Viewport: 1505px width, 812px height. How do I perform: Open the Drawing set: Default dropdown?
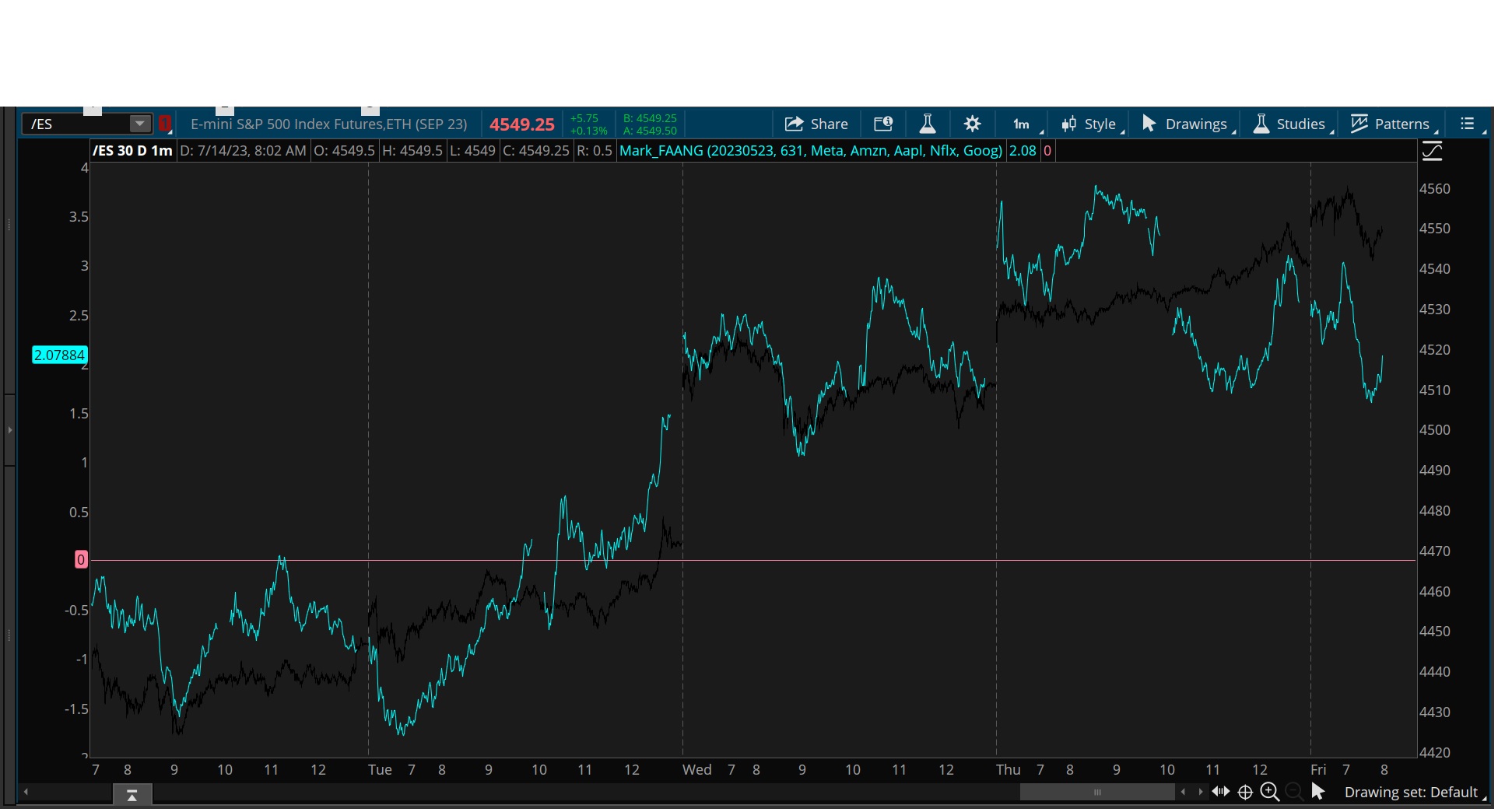(x=1414, y=792)
